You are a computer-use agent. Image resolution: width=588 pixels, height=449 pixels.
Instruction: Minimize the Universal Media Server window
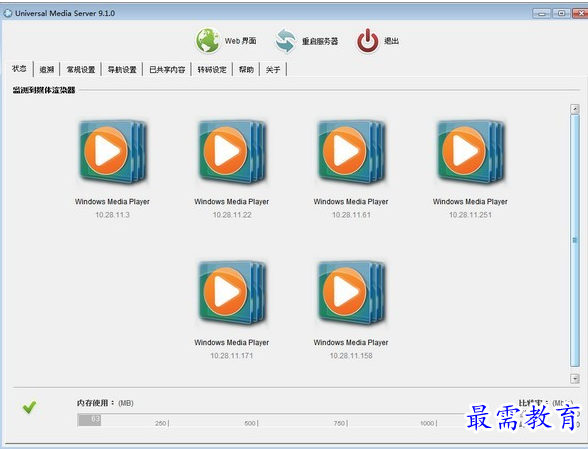coord(542,13)
